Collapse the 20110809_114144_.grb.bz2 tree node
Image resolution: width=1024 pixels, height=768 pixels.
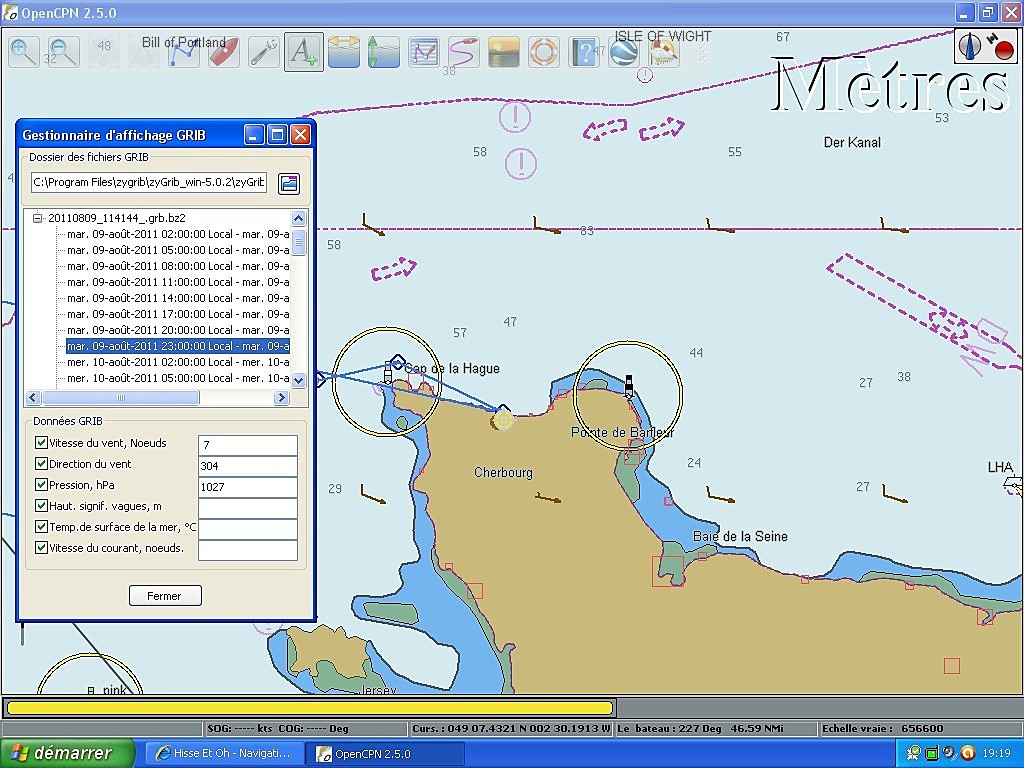coord(38,218)
